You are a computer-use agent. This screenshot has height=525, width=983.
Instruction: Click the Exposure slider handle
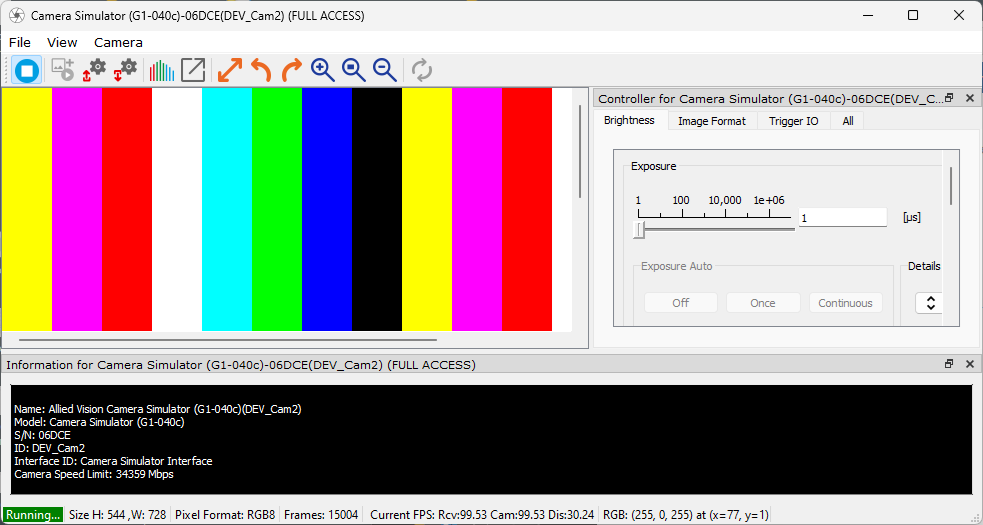pyautogui.click(x=639, y=231)
